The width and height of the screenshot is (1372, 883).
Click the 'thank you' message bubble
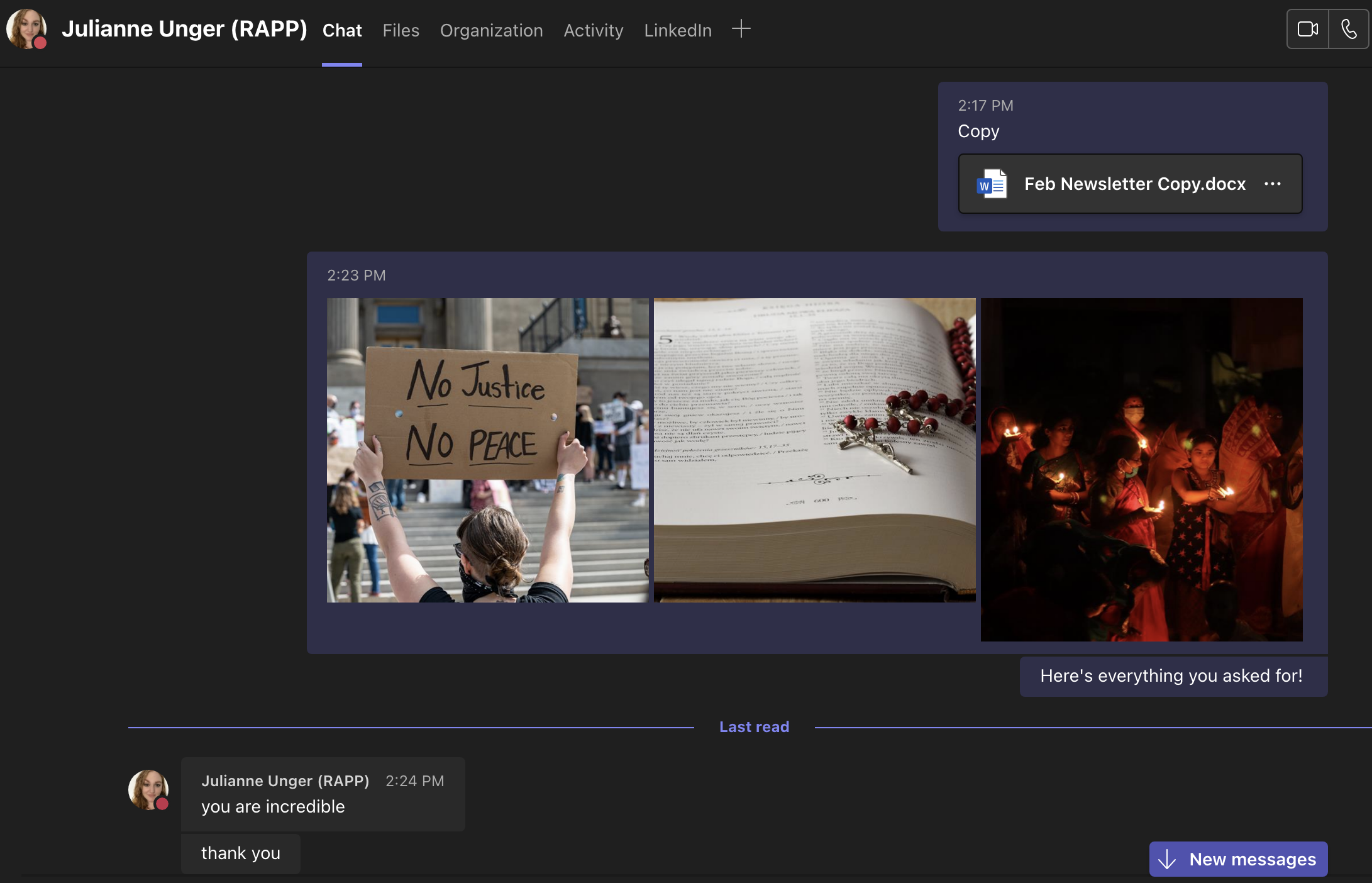point(241,853)
